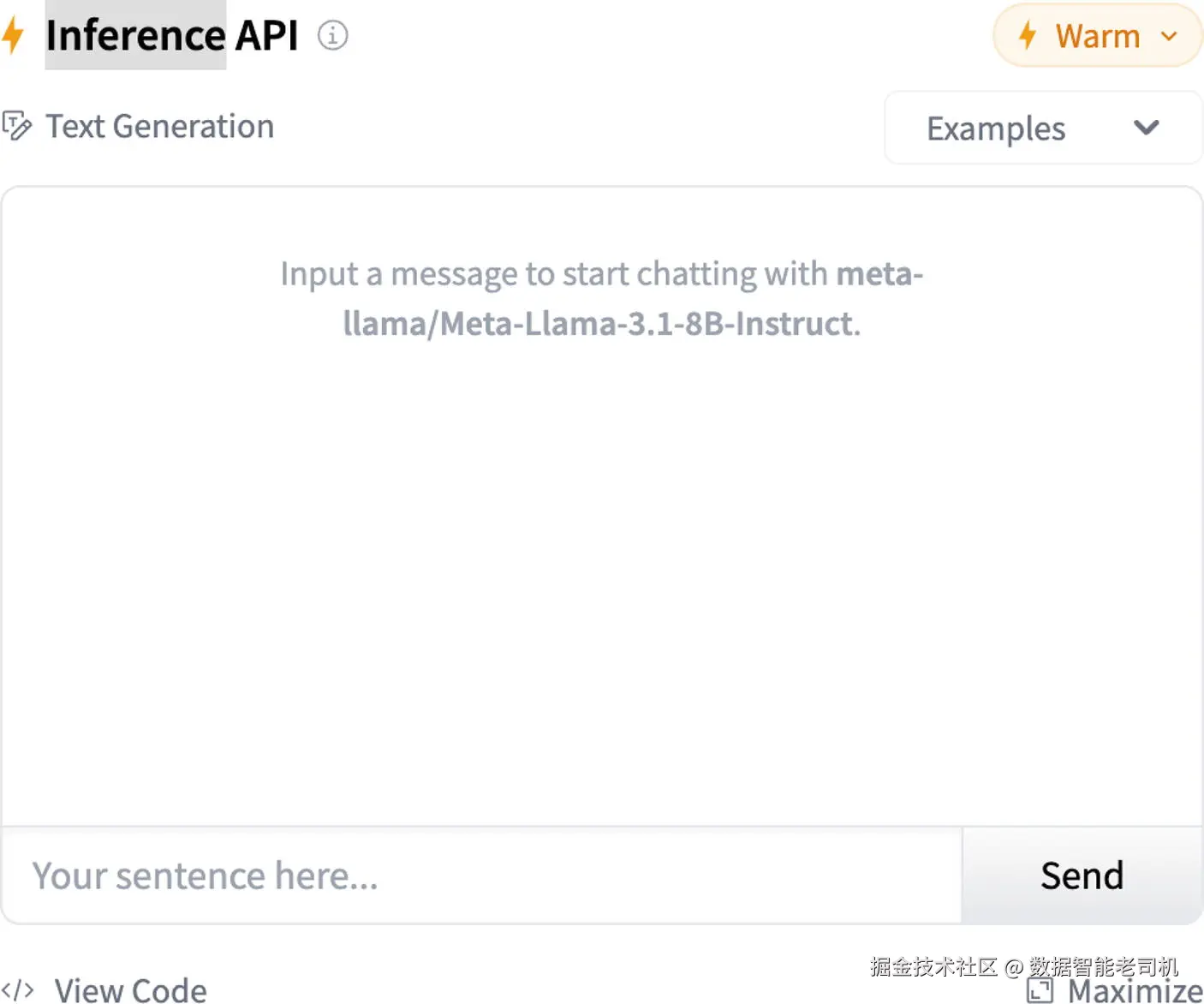Open the View Code link
The image size is (1204, 1004).
point(130,990)
